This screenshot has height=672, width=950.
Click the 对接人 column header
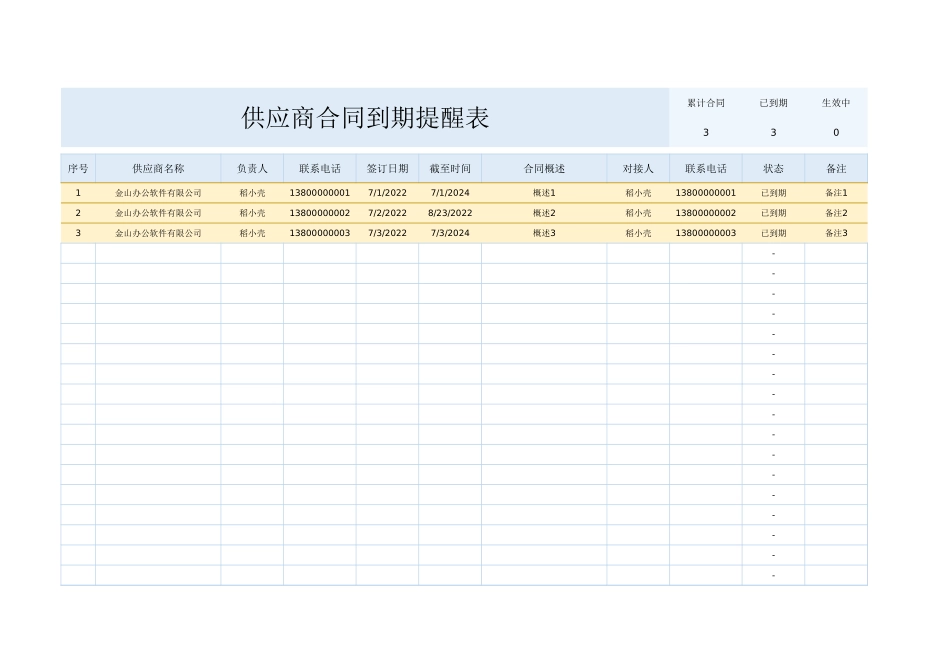[637, 168]
